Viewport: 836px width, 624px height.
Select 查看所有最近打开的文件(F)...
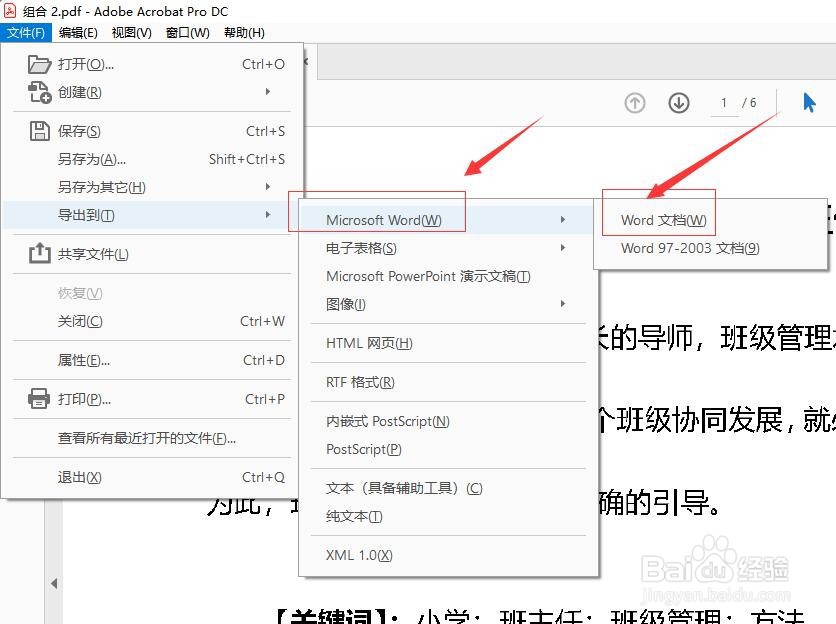[x=152, y=438]
